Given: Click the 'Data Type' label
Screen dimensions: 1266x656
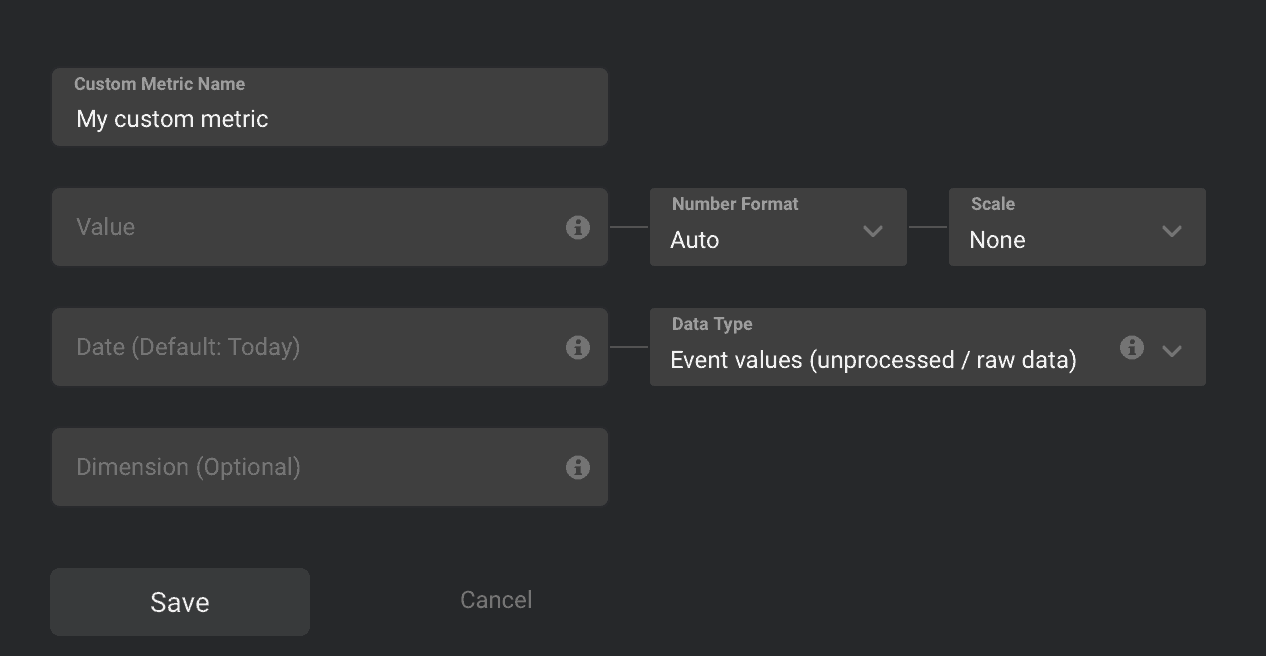Looking at the screenshot, I should 712,324.
